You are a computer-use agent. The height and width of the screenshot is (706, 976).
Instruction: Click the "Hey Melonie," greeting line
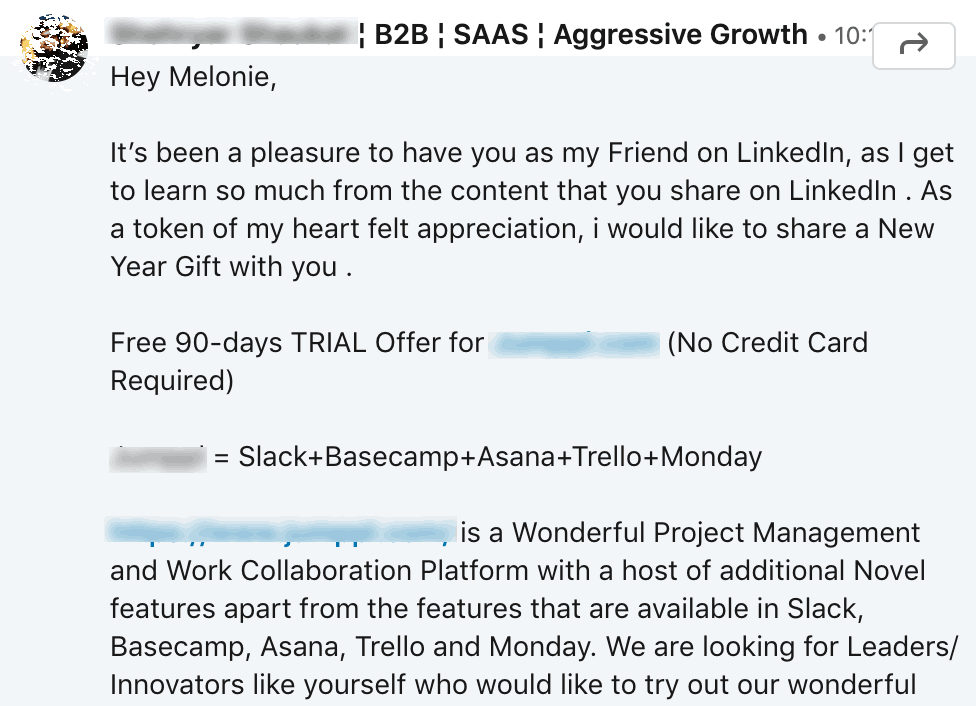193,77
